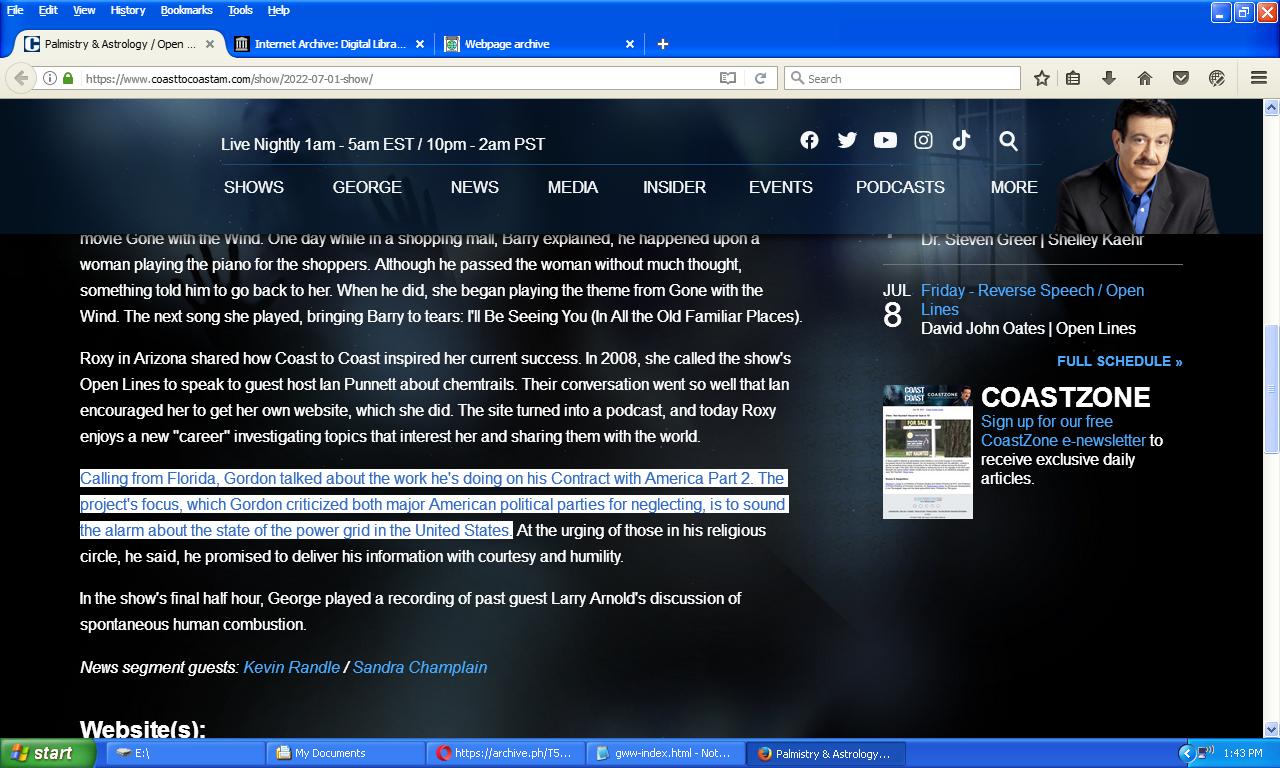This screenshot has width=1280, height=768.
Task: Click the page scrollbar up arrow
Action: 1272,106
